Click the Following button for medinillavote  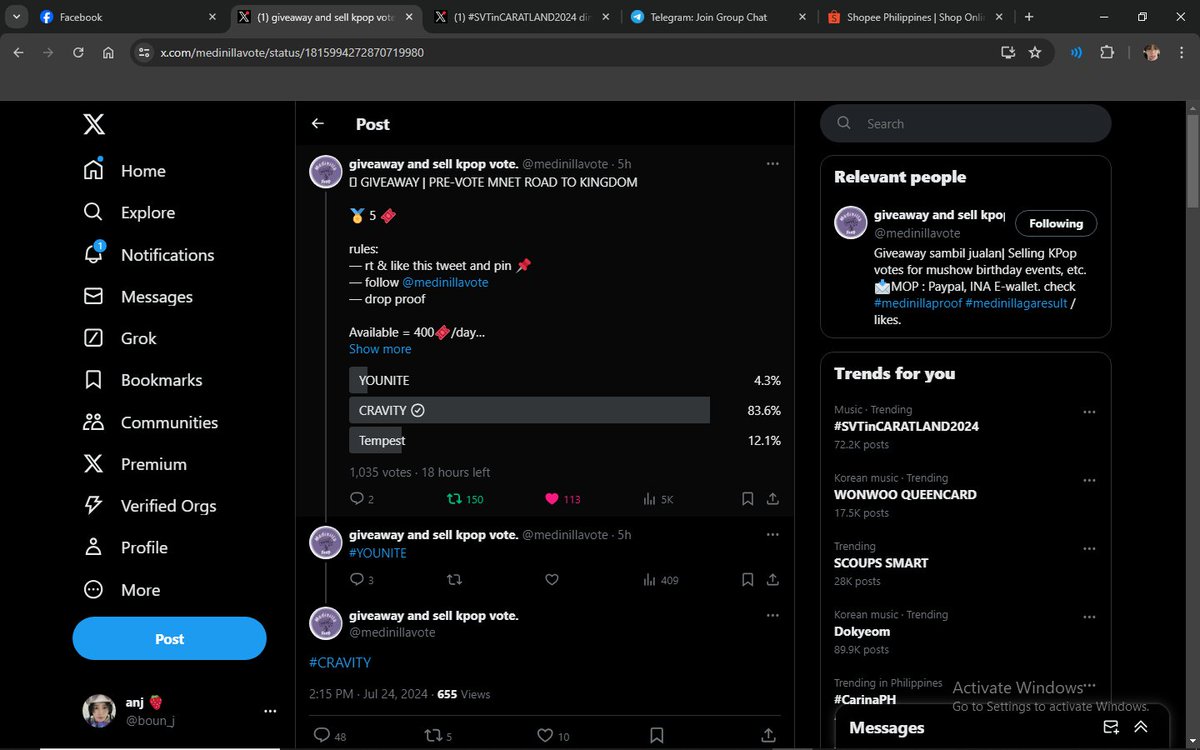[x=1056, y=223]
